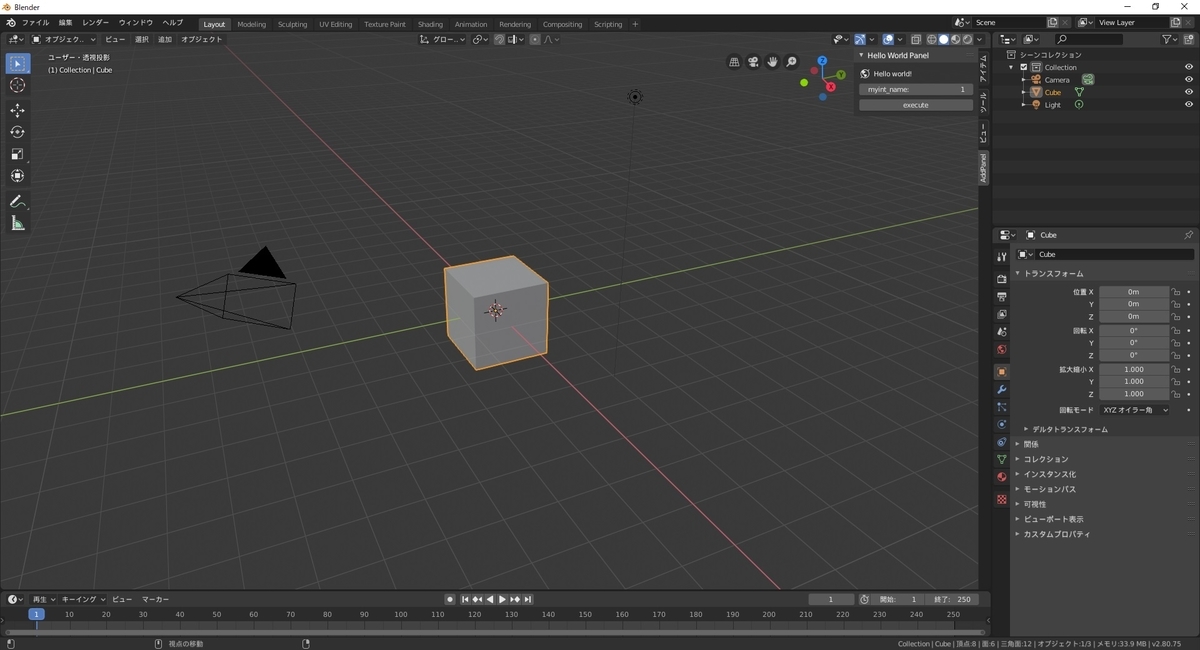1200x650 pixels.
Task: Open the Scene properties tab
Action: (1001, 332)
